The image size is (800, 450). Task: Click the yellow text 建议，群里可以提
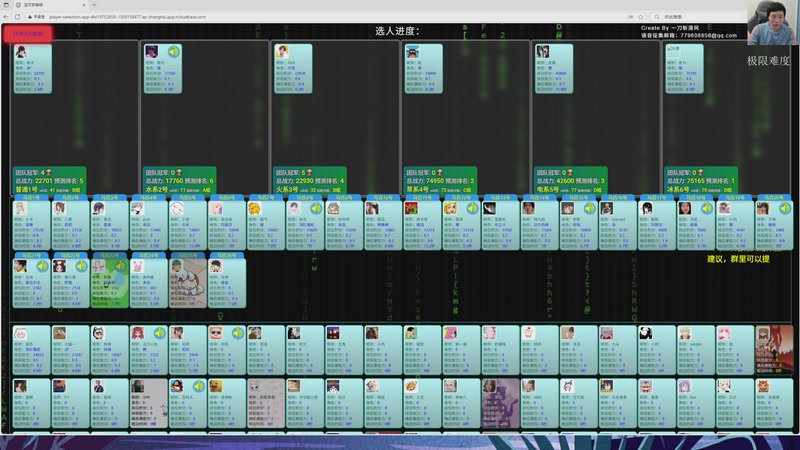[738, 259]
